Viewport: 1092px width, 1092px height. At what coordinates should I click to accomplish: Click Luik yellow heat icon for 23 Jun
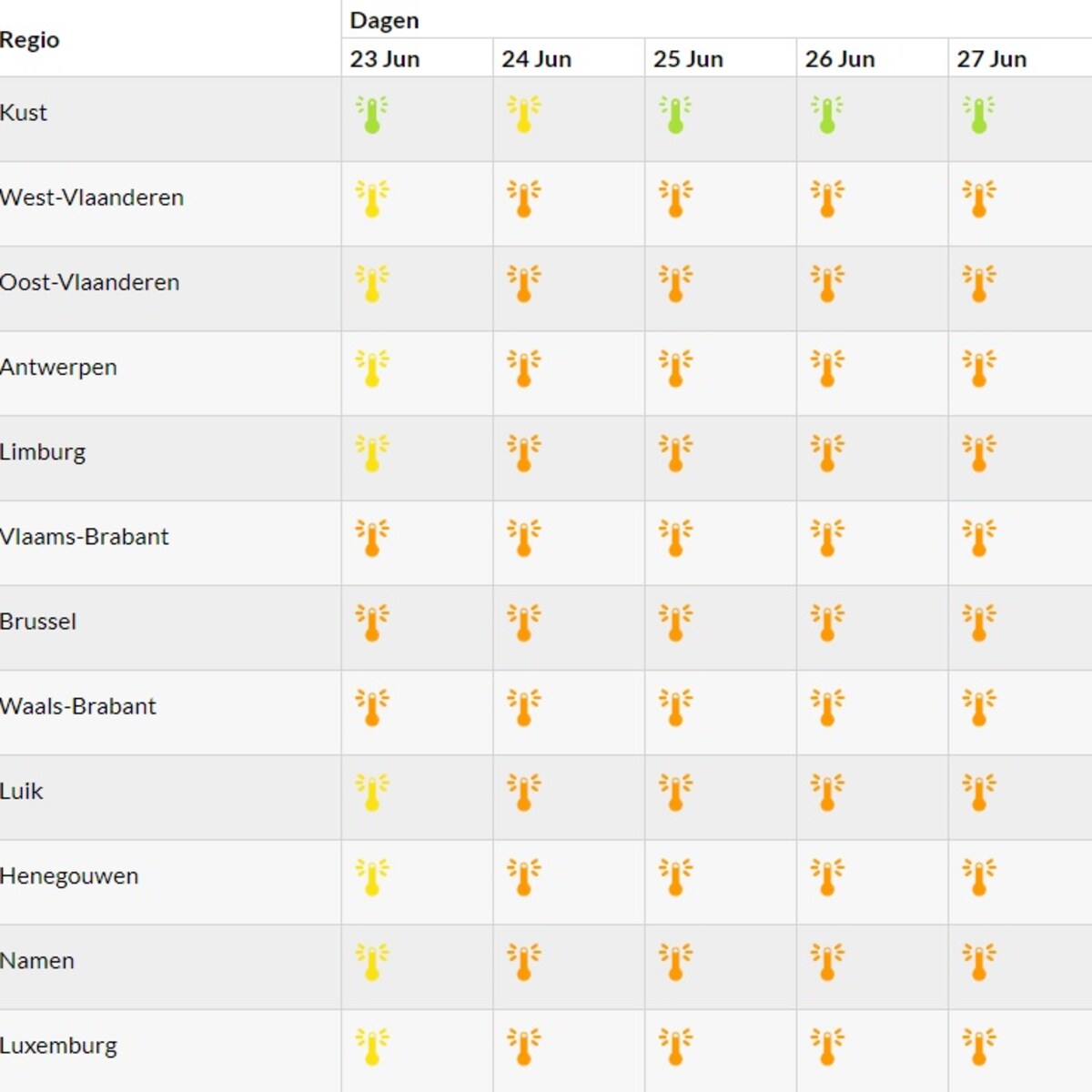371,793
